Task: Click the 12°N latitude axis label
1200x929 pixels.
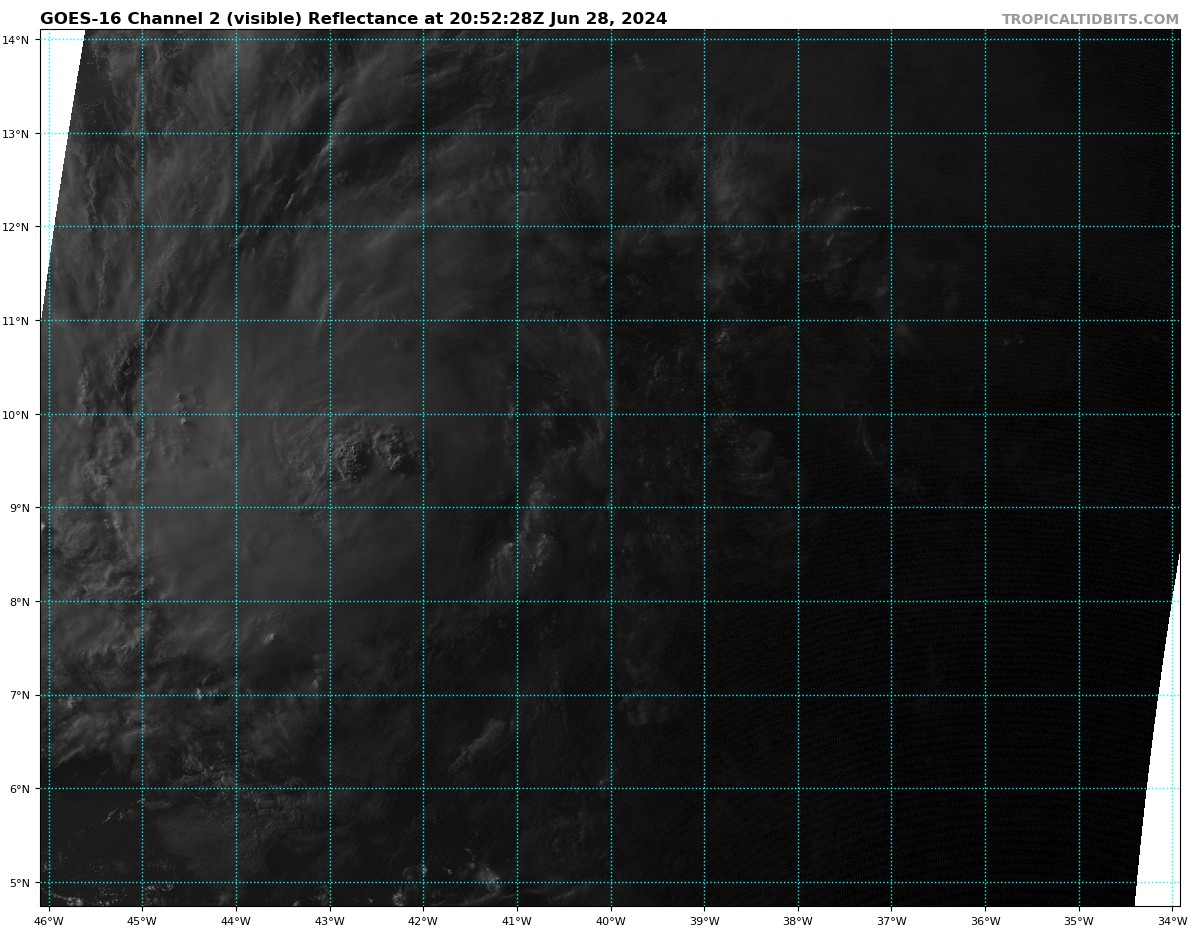Action: coord(18,227)
